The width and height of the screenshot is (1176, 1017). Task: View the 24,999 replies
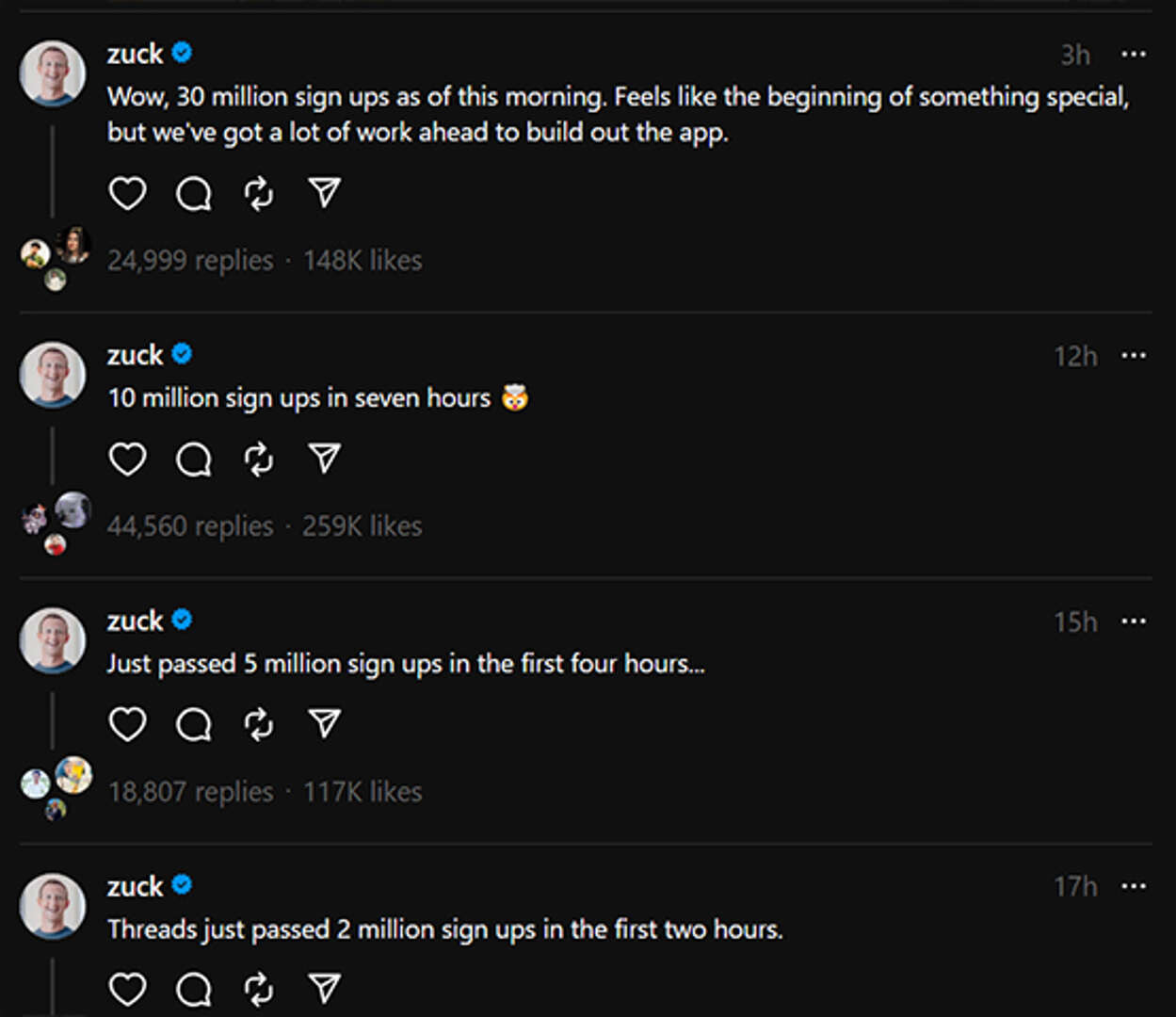click(190, 261)
